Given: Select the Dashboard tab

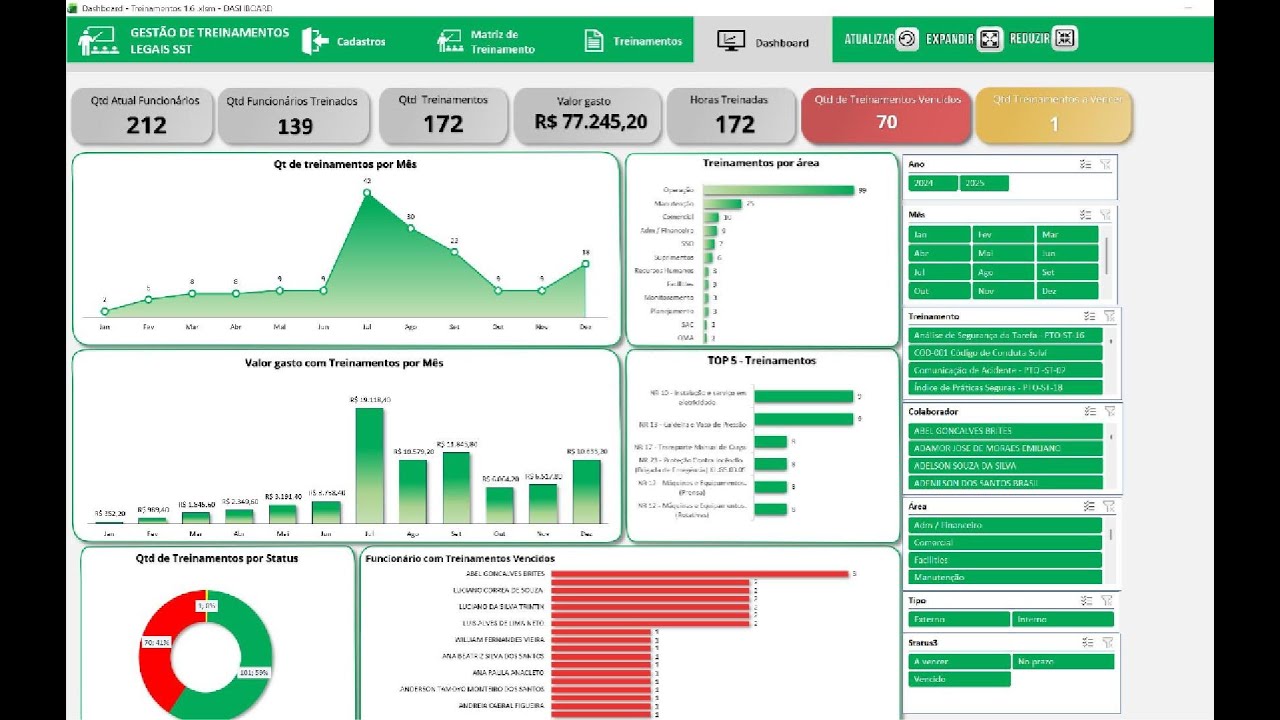Looking at the screenshot, I should (x=763, y=41).
